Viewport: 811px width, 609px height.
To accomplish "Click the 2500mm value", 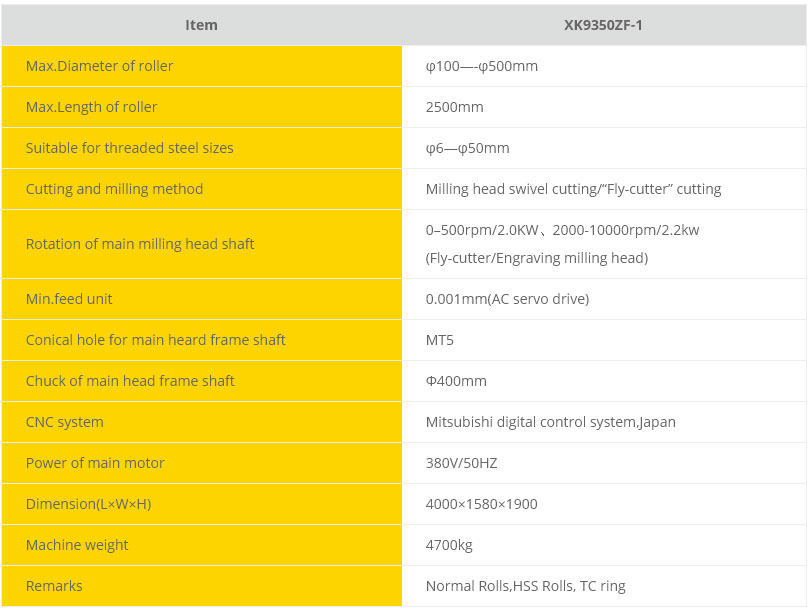I will (454, 107).
